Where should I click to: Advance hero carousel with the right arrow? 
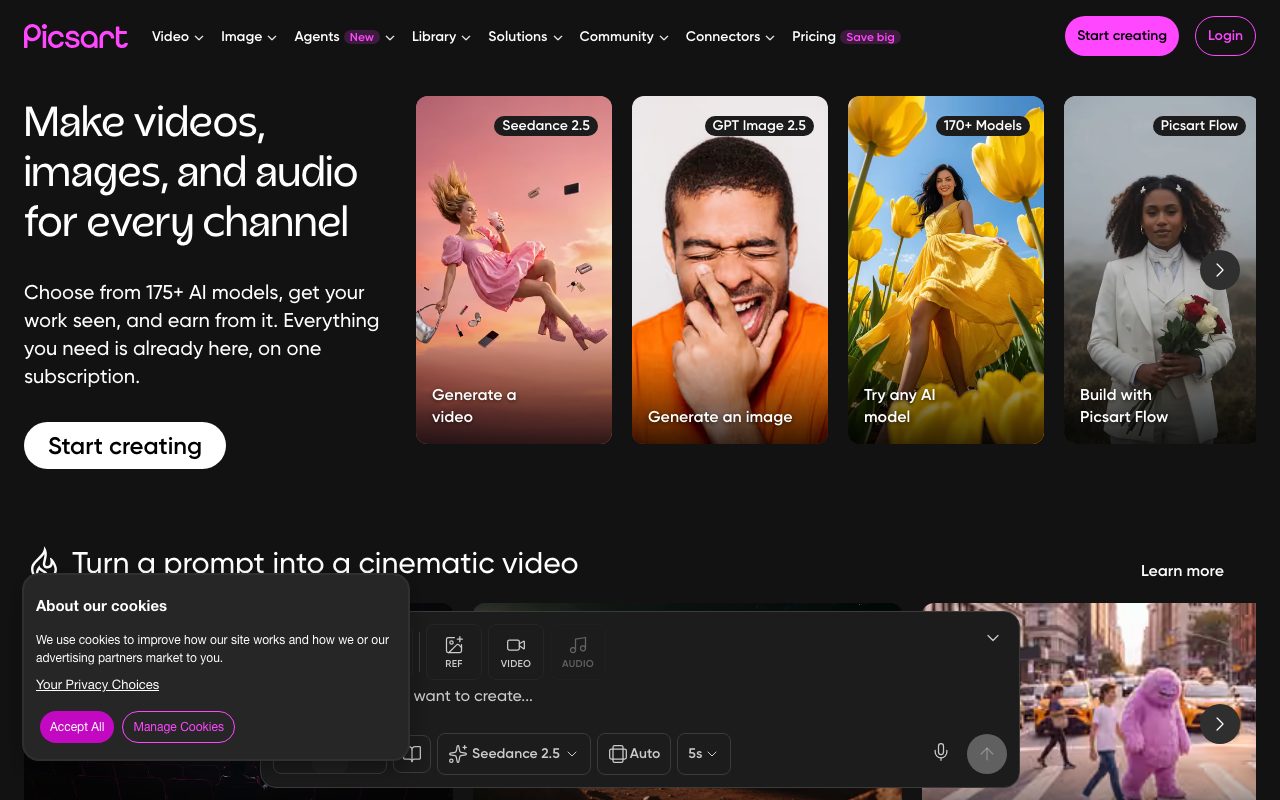pyautogui.click(x=1220, y=270)
